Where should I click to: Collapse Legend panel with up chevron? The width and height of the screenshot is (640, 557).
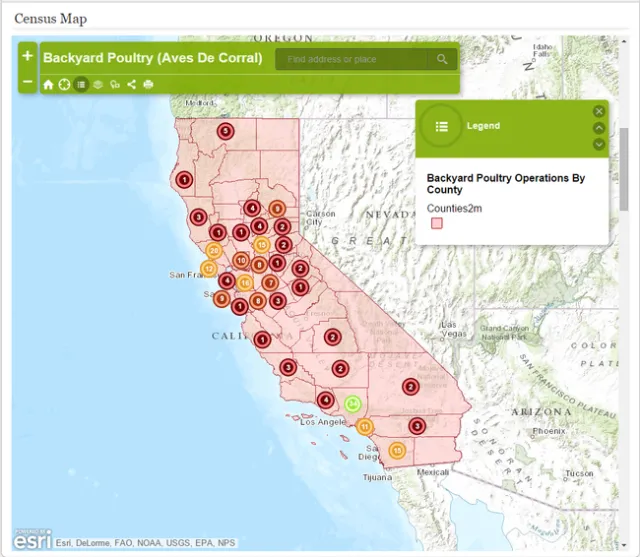[599, 128]
